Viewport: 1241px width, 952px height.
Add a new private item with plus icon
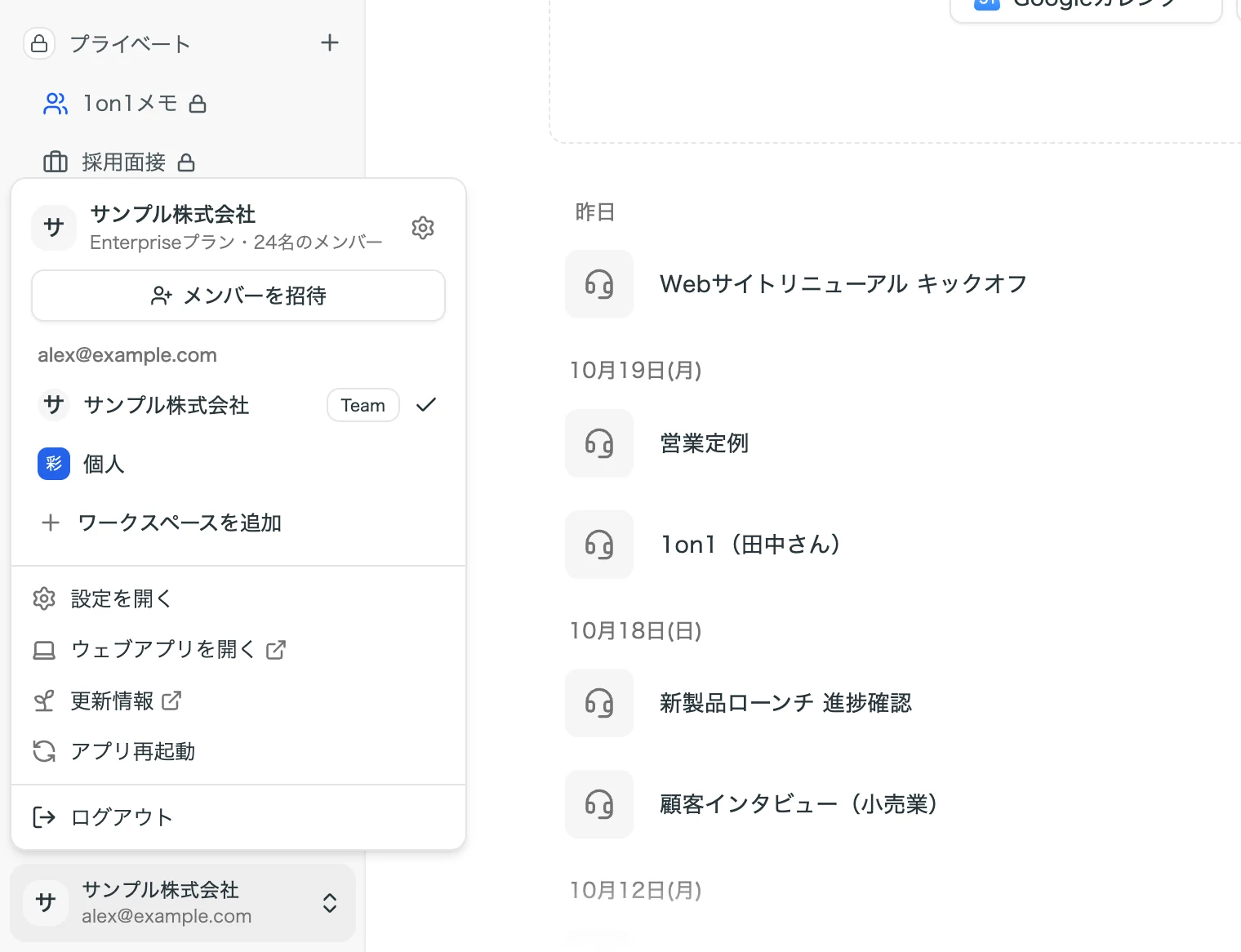(330, 42)
